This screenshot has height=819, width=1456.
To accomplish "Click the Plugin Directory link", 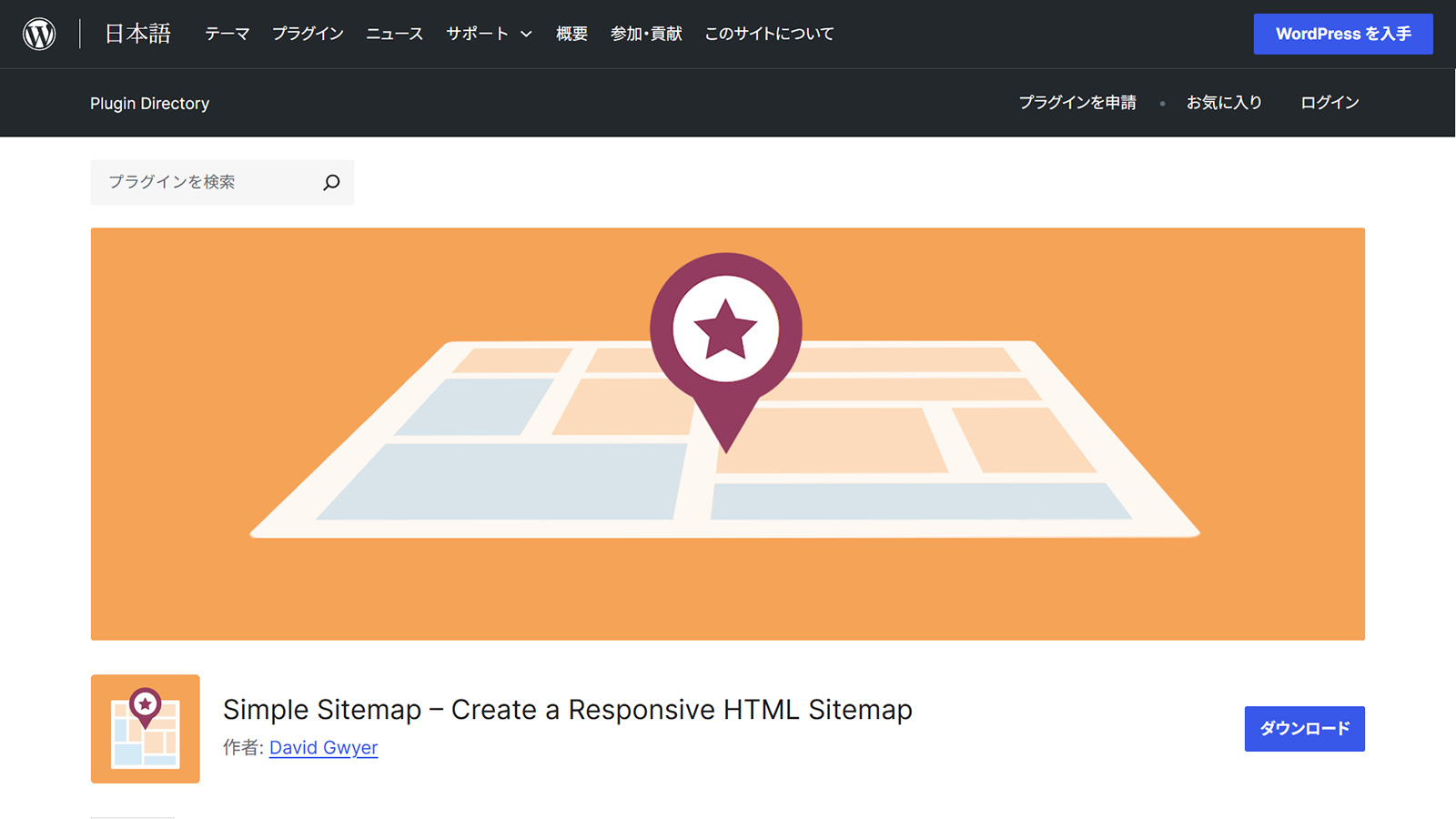I will (149, 104).
